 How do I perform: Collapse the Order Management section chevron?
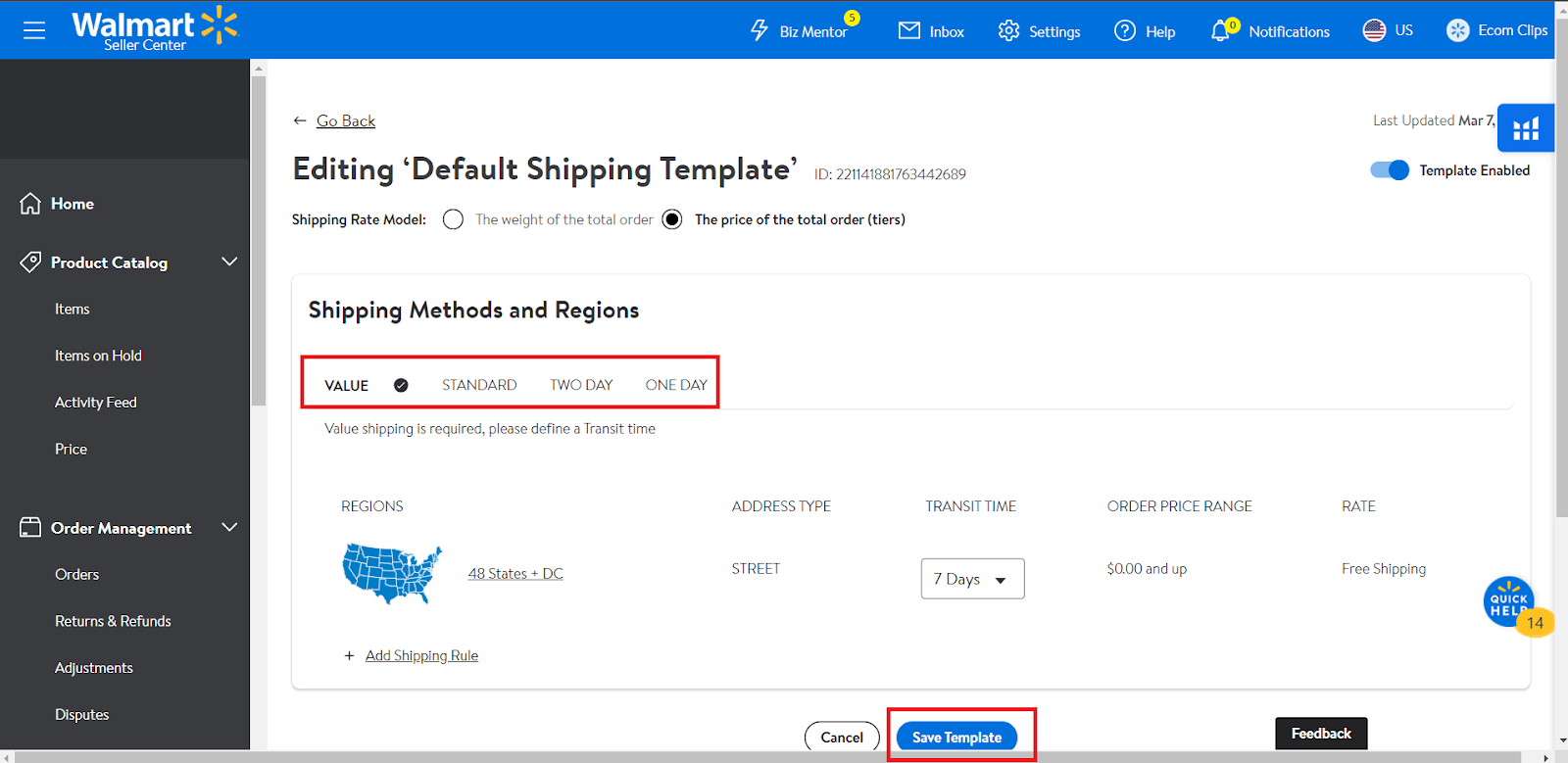tap(229, 527)
